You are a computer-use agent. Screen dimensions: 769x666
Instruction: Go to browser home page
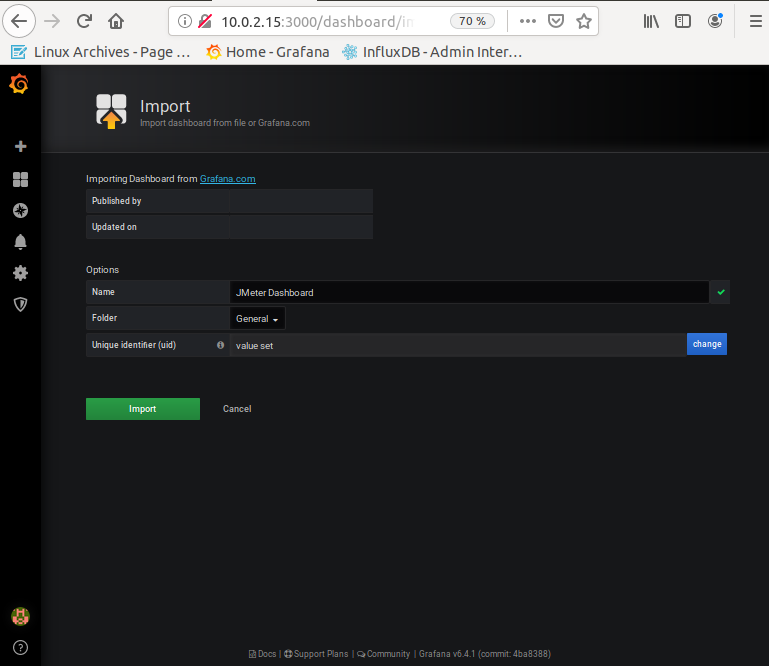[x=116, y=21]
